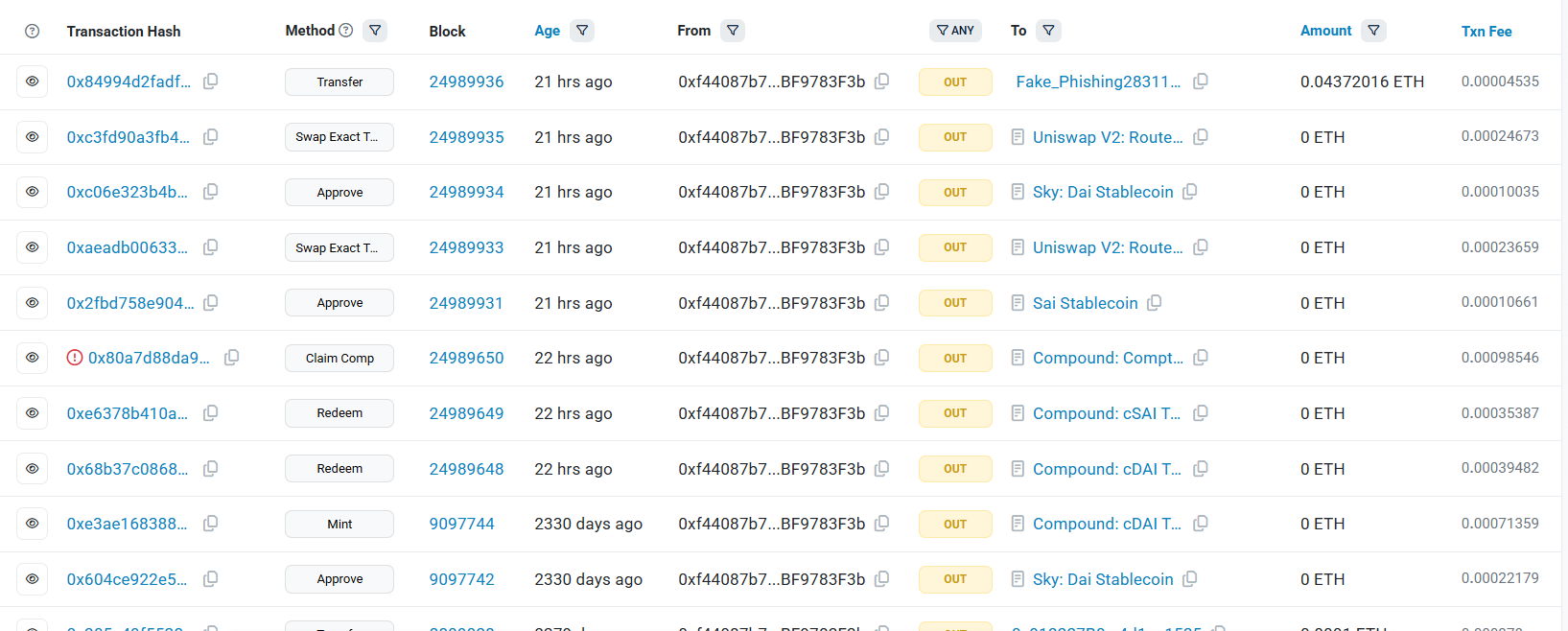Image resolution: width=1568 pixels, height=631 pixels.
Task: Click the Approve badge in block 9097742 row
Action: point(339,579)
